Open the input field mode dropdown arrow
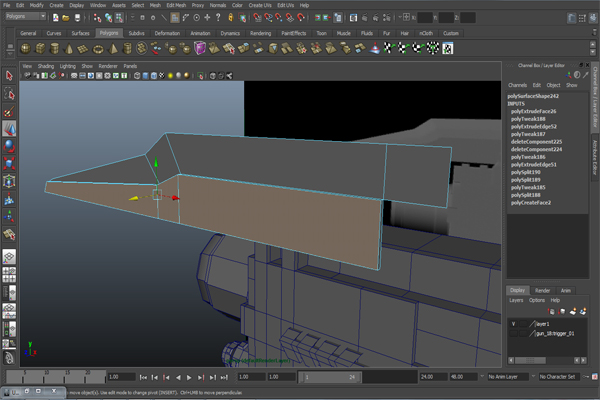This screenshot has height=400, width=600. (x=401, y=17)
